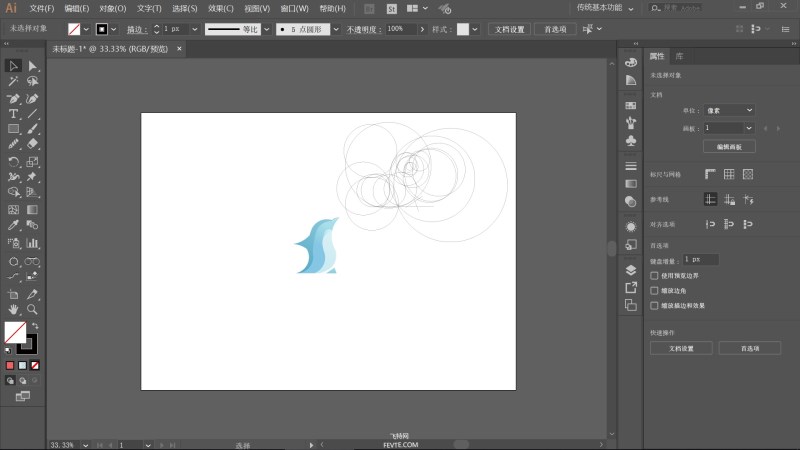Swap fill and stroke arrows
The height and width of the screenshot is (450, 800).
click(x=35, y=326)
